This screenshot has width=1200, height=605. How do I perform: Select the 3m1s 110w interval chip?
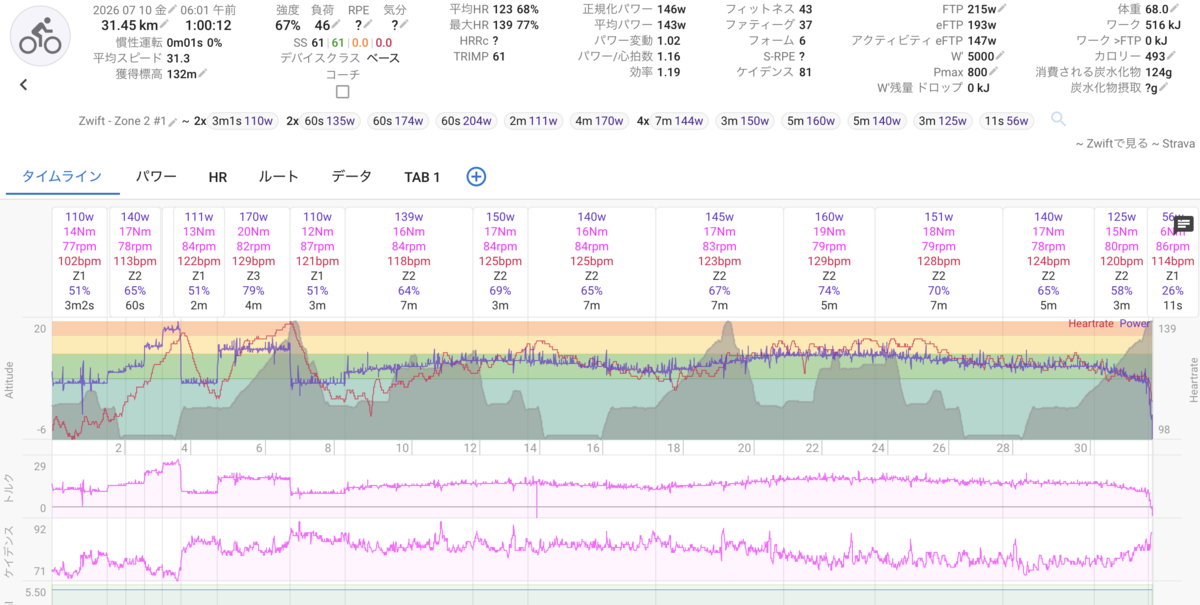tap(243, 121)
